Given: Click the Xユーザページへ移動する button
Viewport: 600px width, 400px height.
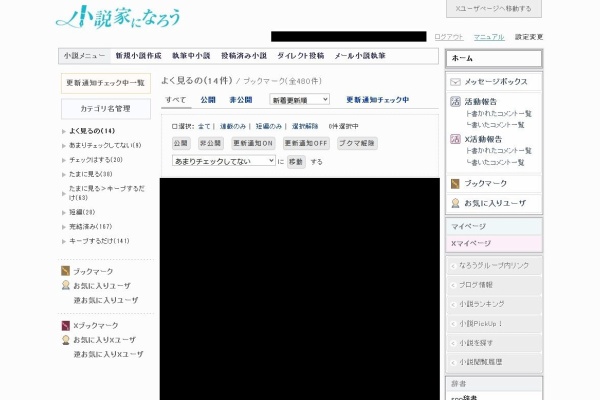Looking at the screenshot, I should (494, 8).
